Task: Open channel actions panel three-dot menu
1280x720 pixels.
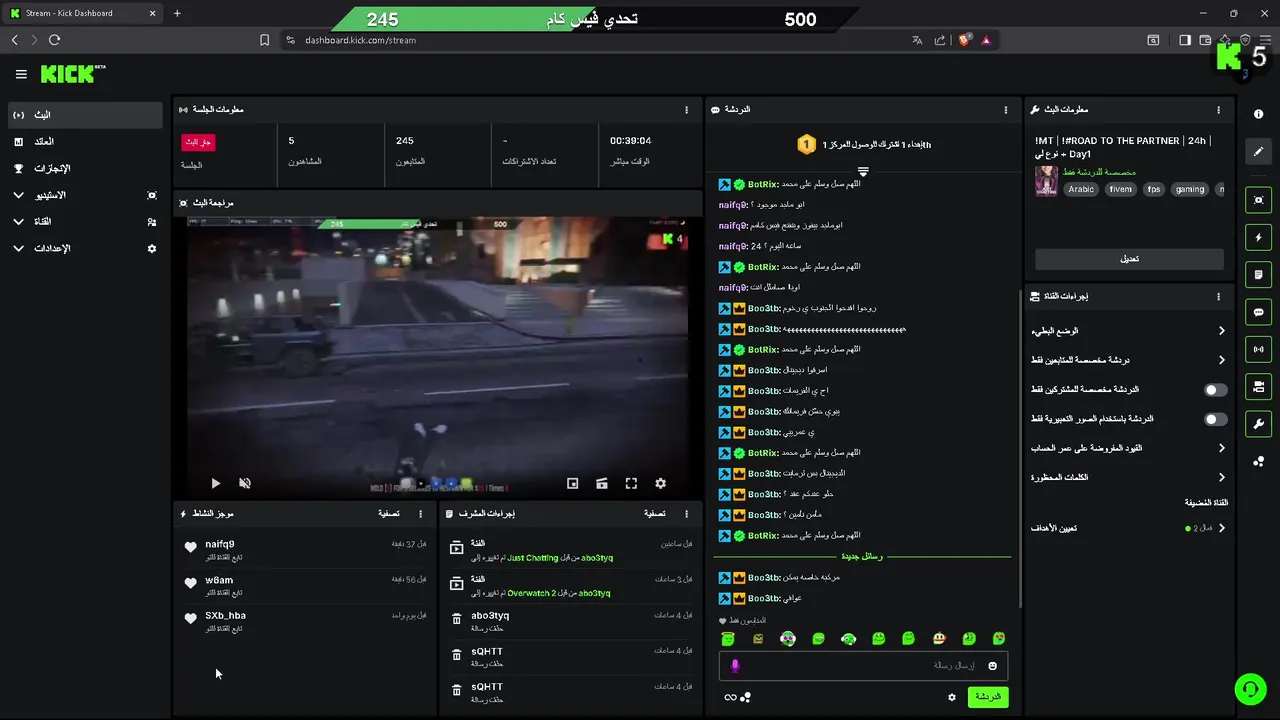Action: tap(1218, 296)
